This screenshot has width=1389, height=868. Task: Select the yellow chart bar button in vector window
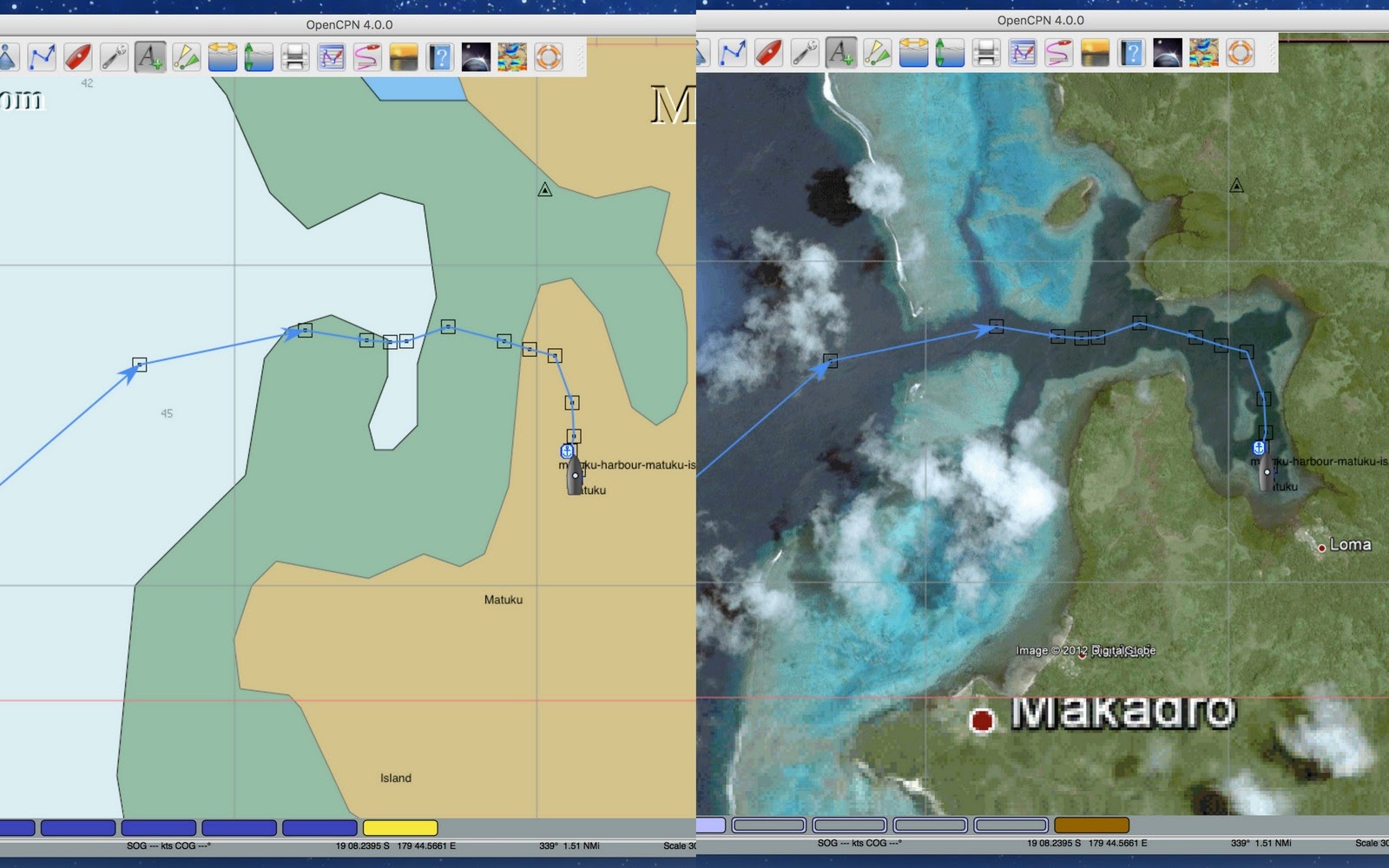[400, 828]
